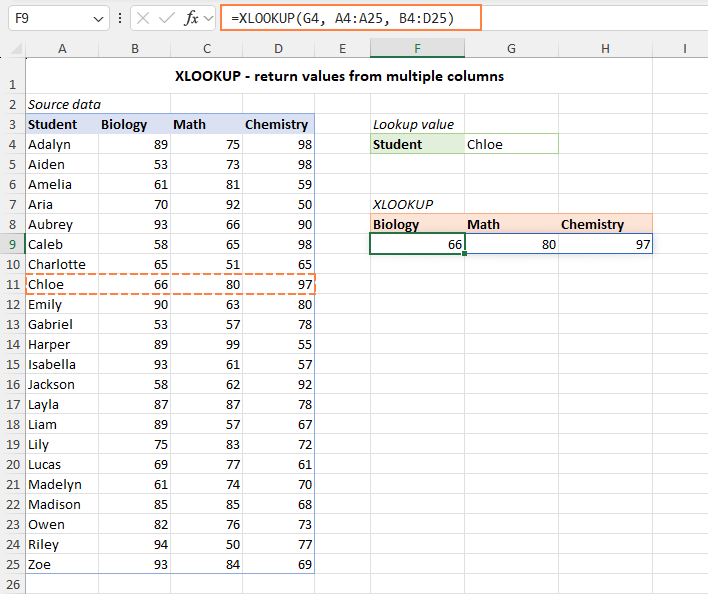The width and height of the screenshot is (708, 594).
Task: Expand the dropdown next to fx
Action: 208,18
